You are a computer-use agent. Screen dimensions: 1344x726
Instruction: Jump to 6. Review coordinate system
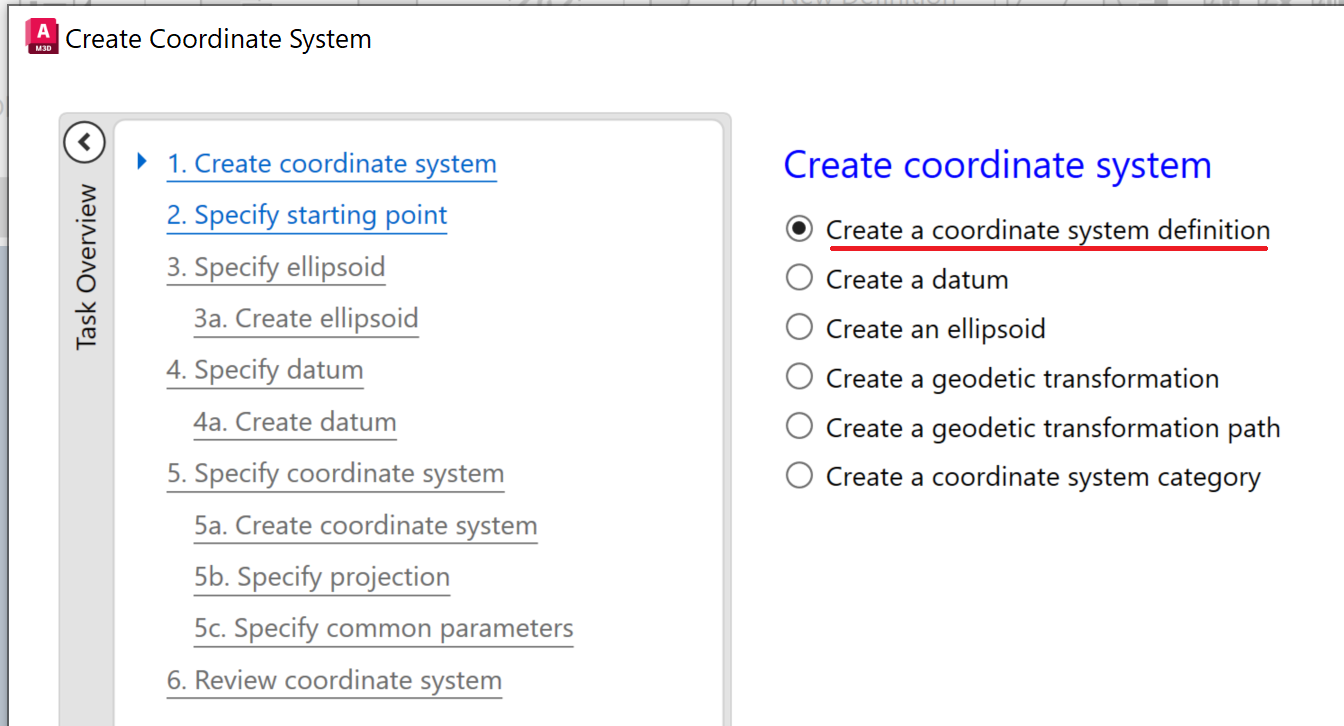(x=334, y=680)
